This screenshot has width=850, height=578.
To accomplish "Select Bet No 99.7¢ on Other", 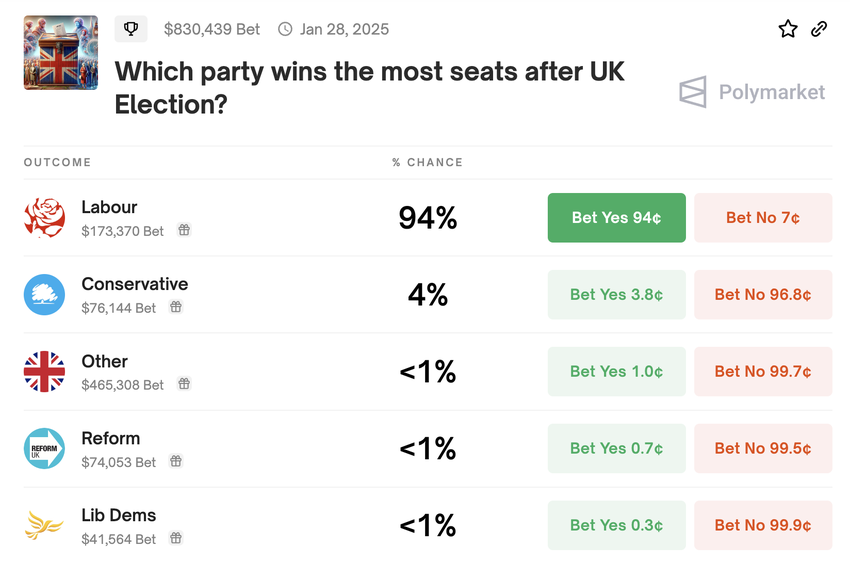I will tap(762, 372).
